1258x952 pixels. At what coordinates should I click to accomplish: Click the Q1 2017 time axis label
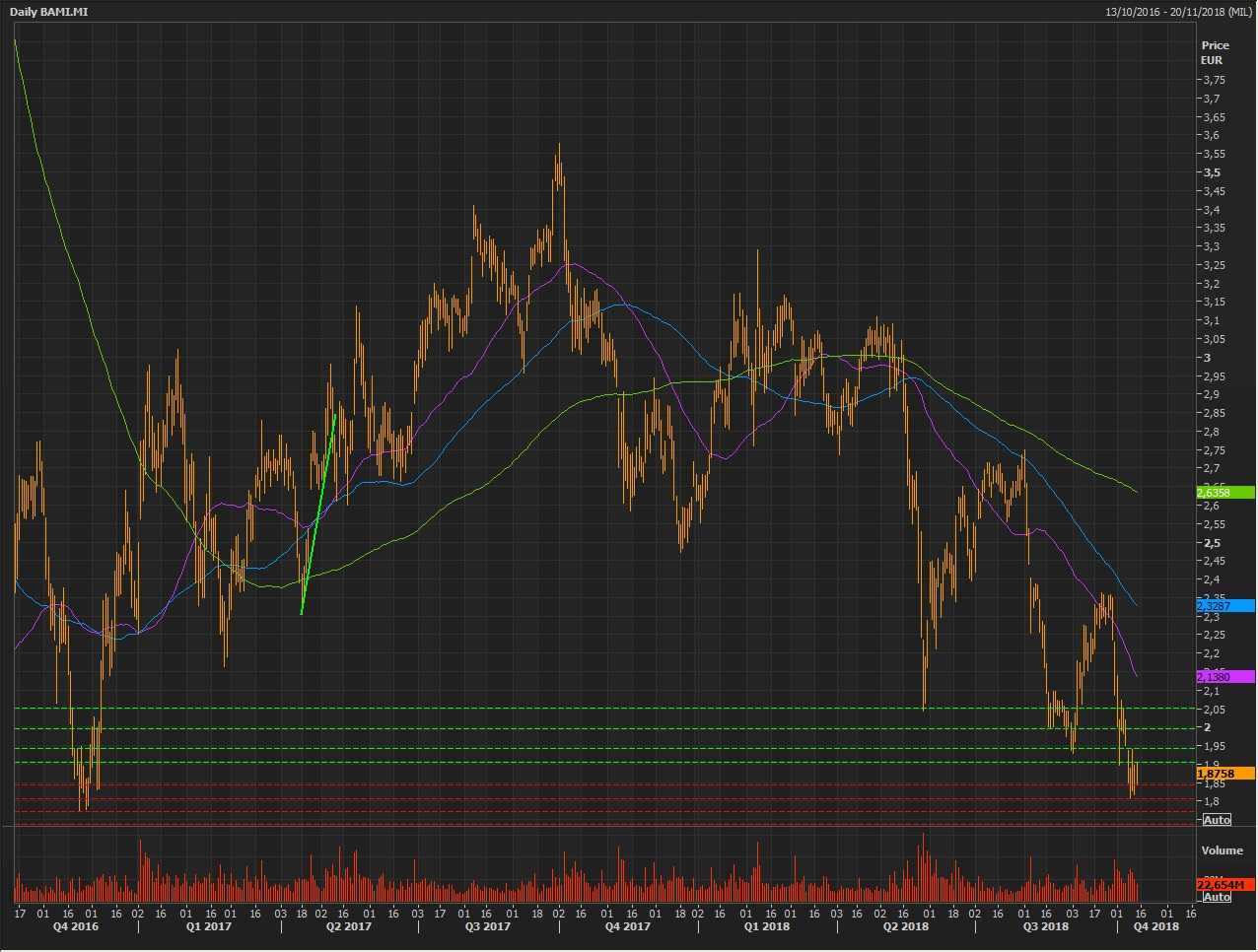pyautogui.click(x=208, y=926)
